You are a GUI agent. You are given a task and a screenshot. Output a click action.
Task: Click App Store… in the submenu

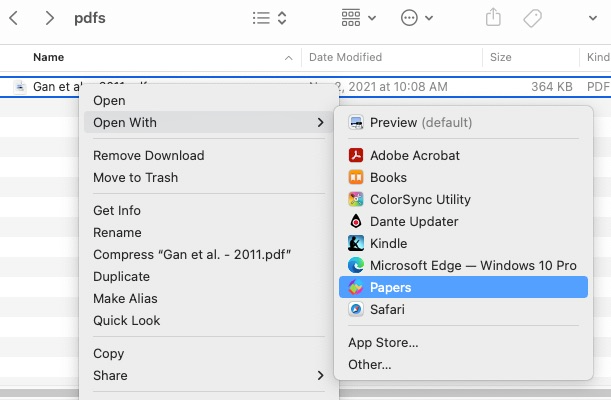pyautogui.click(x=383, y=342)
